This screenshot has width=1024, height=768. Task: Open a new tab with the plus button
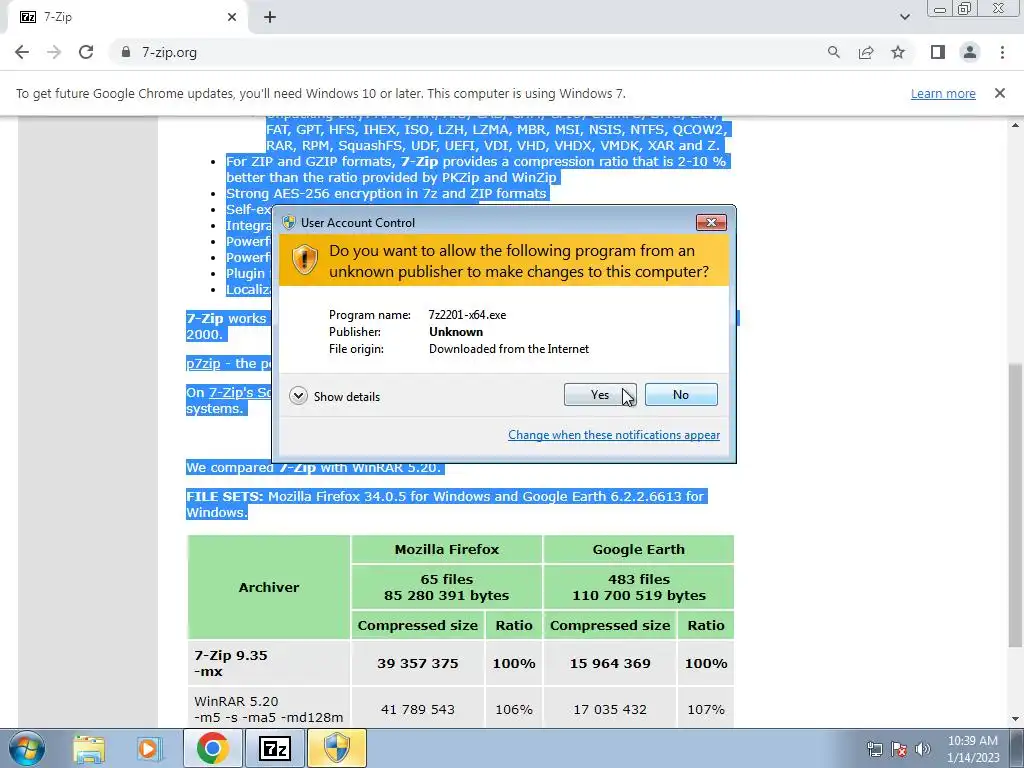[270, 18]
